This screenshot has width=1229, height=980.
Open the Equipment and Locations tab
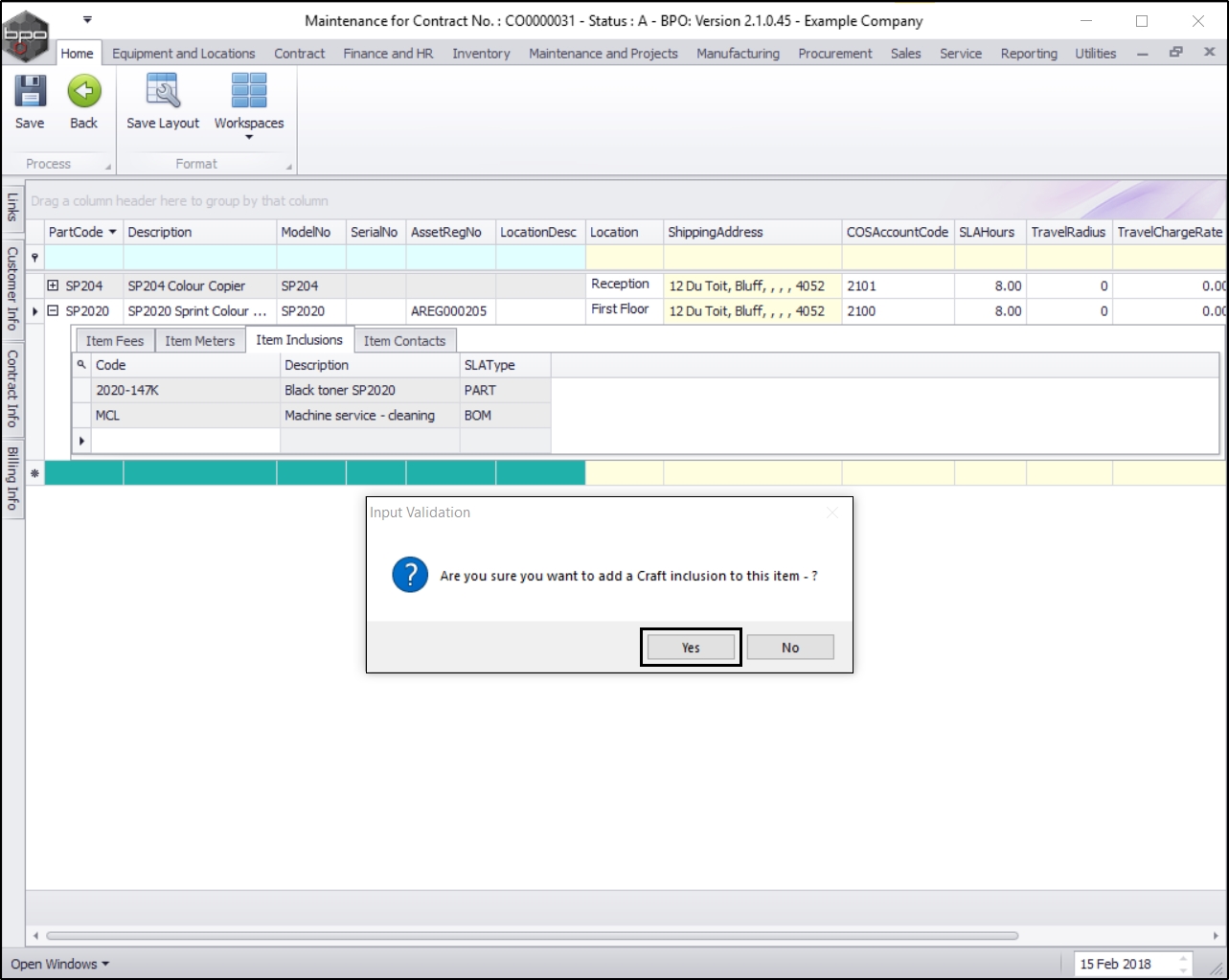(x=184, y=54)
